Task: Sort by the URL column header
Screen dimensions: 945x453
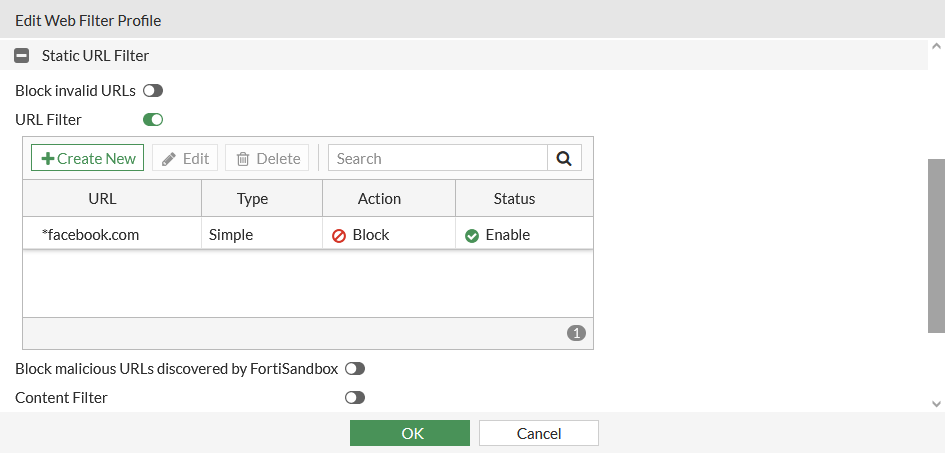Action: [x=102, y=199]
